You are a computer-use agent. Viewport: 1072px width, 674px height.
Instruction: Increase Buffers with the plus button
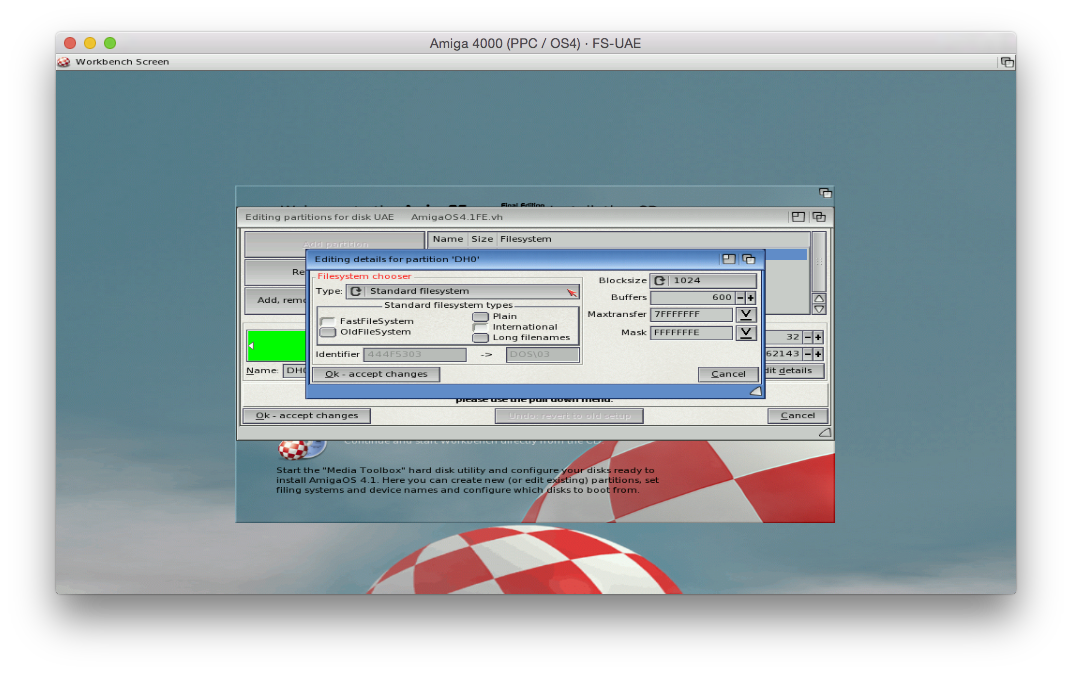[751, 298]
